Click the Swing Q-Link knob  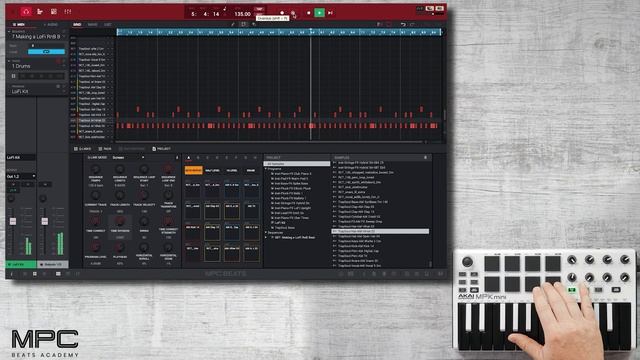(144, 221)
